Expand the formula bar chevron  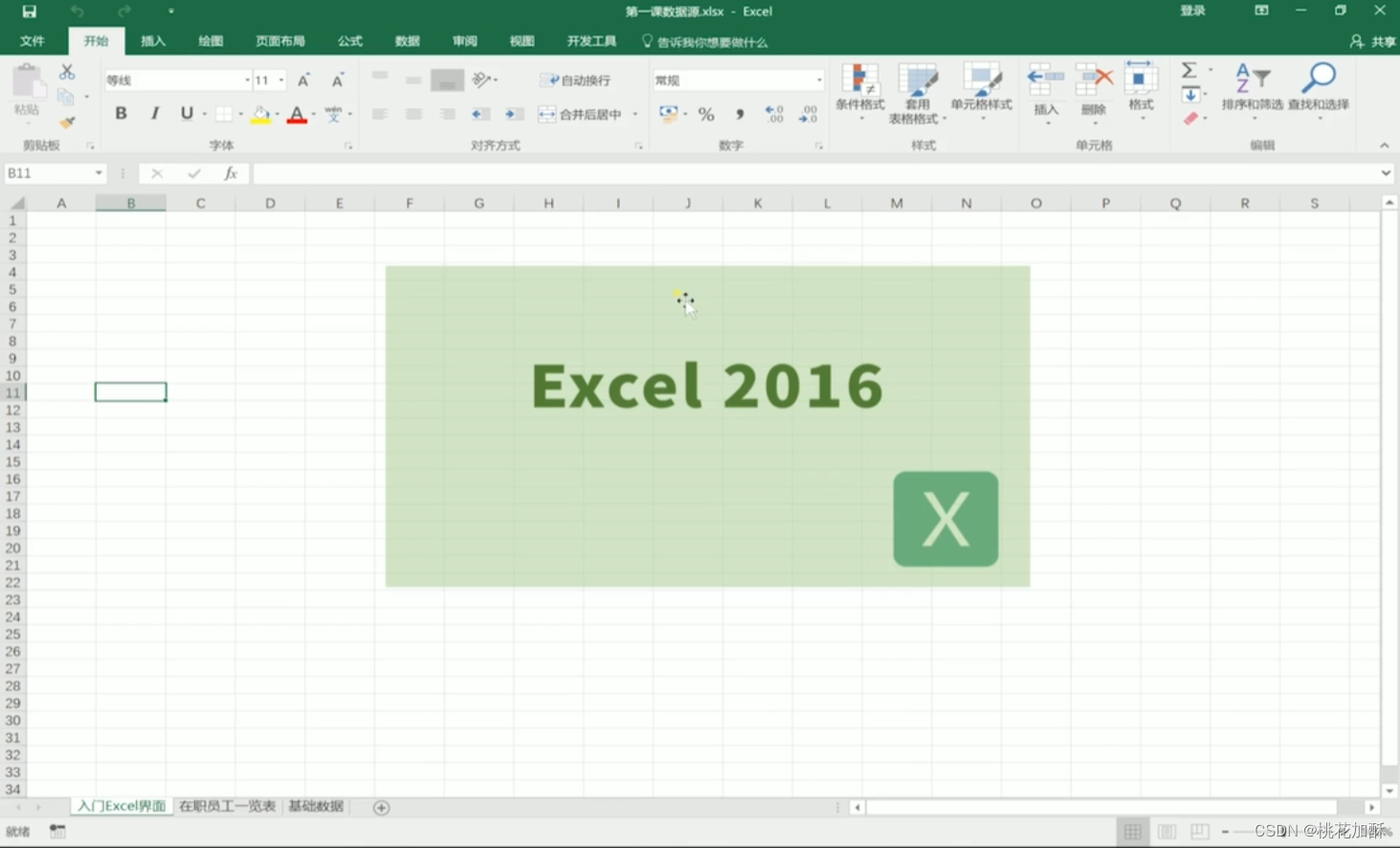coord(1386,173)
